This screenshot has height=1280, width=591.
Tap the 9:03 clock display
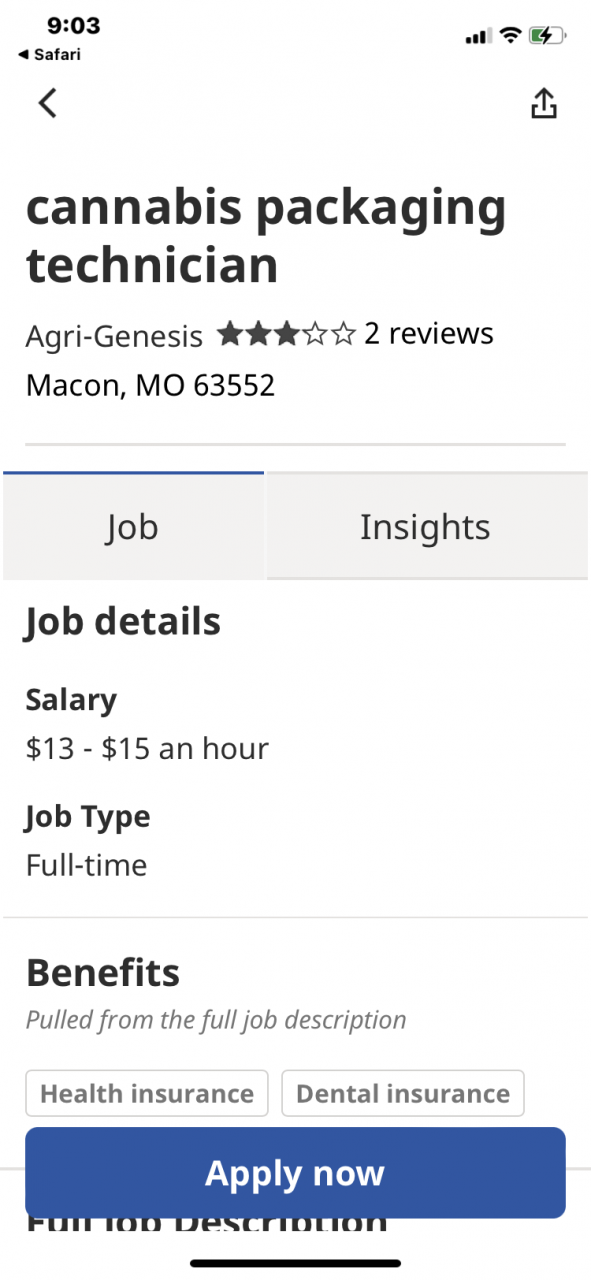pos(73,26)
